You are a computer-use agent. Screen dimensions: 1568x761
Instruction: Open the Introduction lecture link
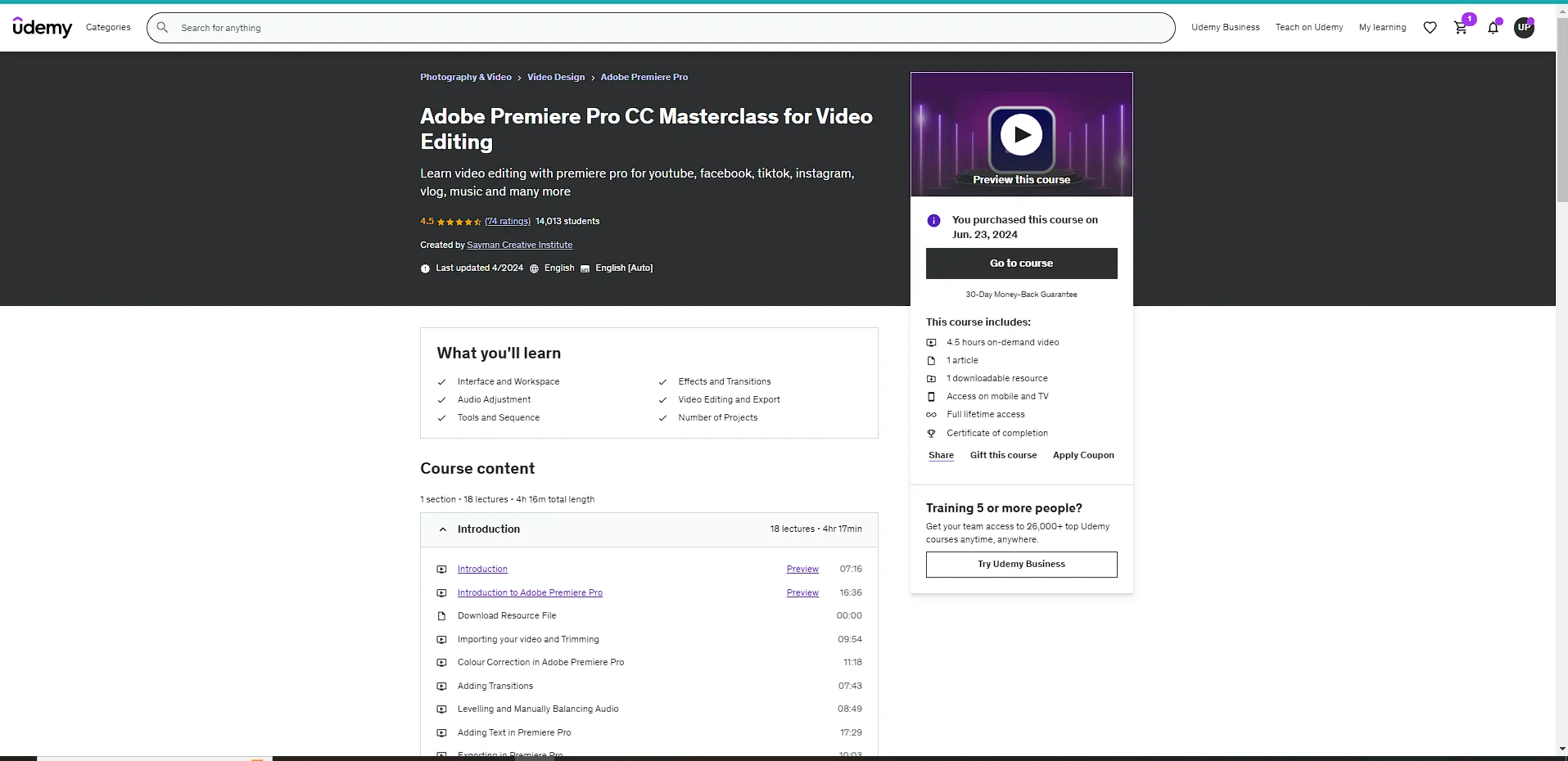[x=482, y=569]
